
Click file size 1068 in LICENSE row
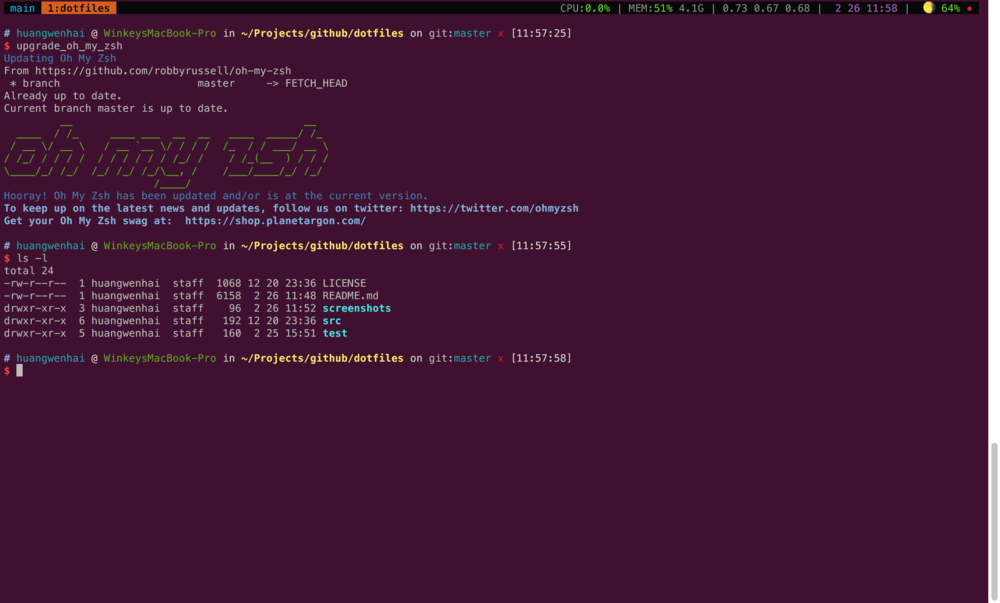click(x=228, y=283)
